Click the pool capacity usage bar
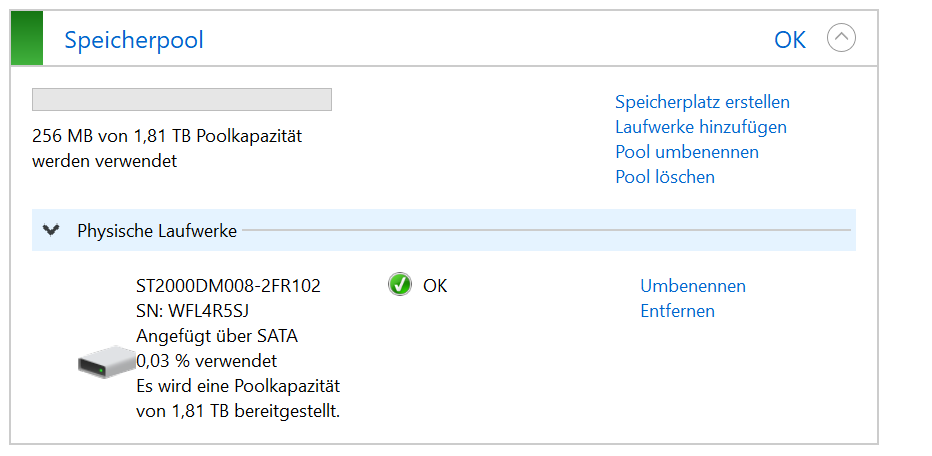Screen dimensions: 932x456 (x=182, y=100)
